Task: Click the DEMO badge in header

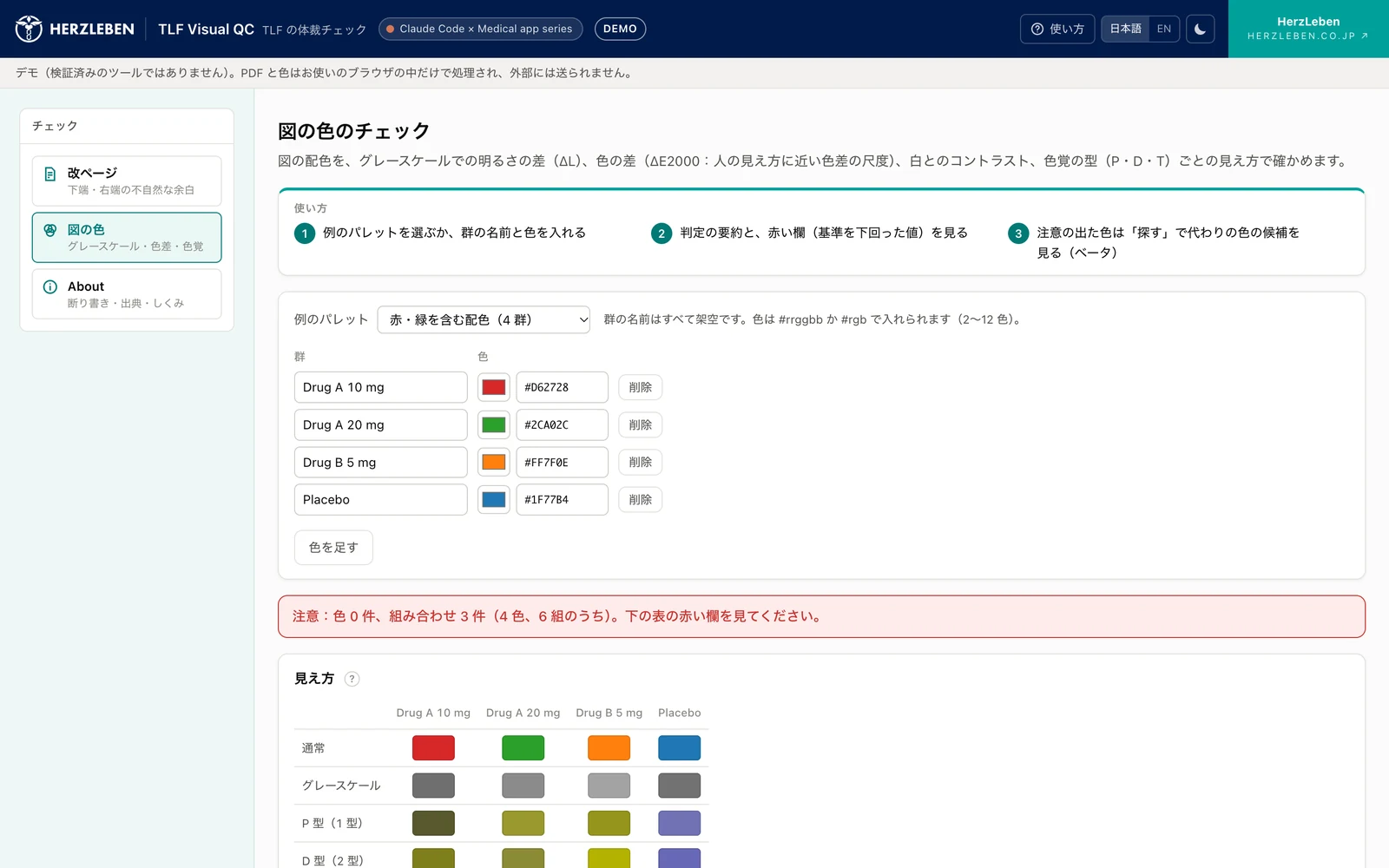Action: tap(620, 29)
